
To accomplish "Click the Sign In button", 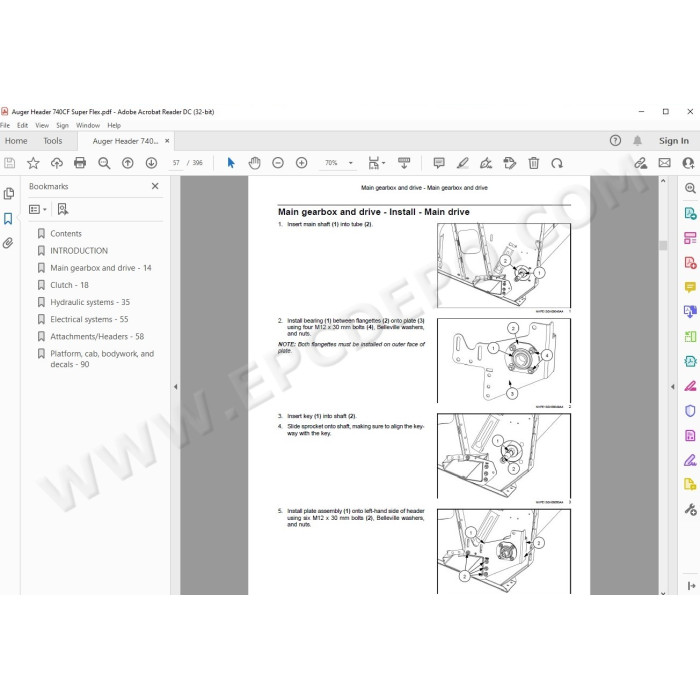I will pyautogui.click(x=674, y=141).
